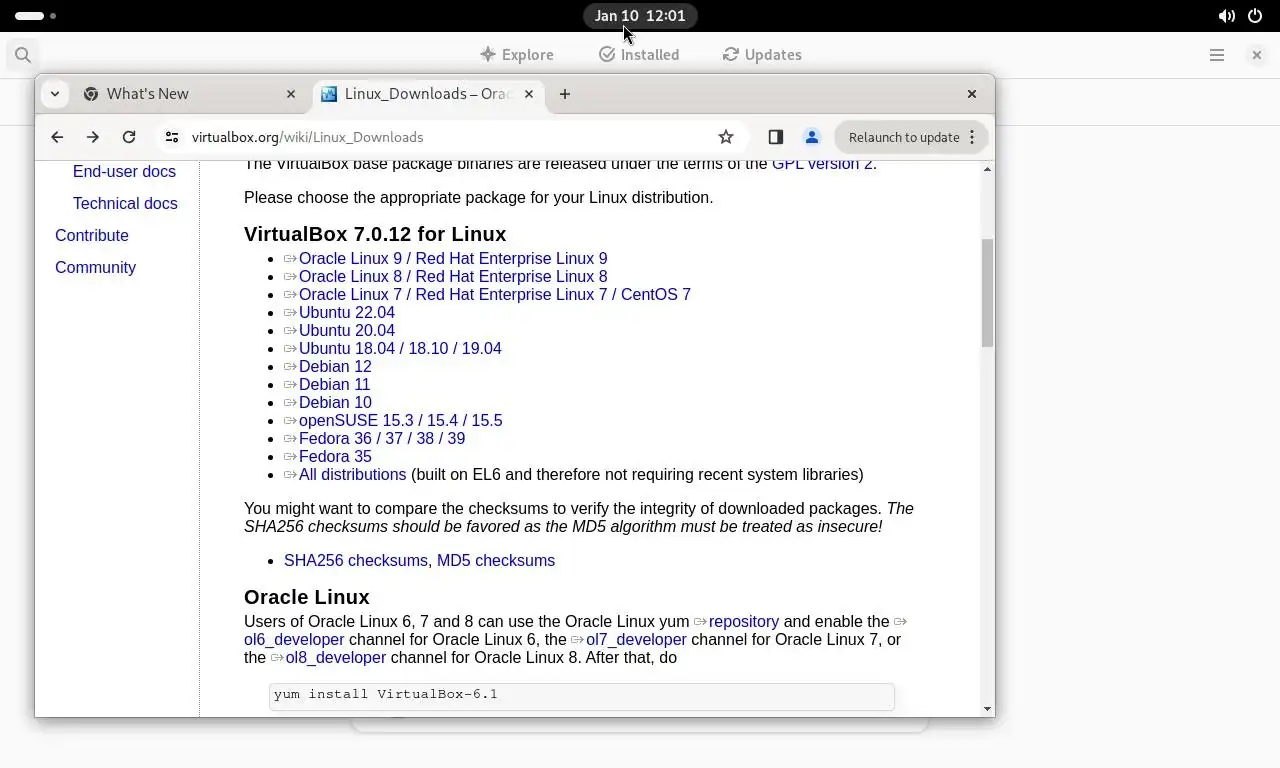Viewport: 1280px width, 768px height.
Task: Click the yum install VirtualBox-6.1 code box
Action: tap(582, 696)
